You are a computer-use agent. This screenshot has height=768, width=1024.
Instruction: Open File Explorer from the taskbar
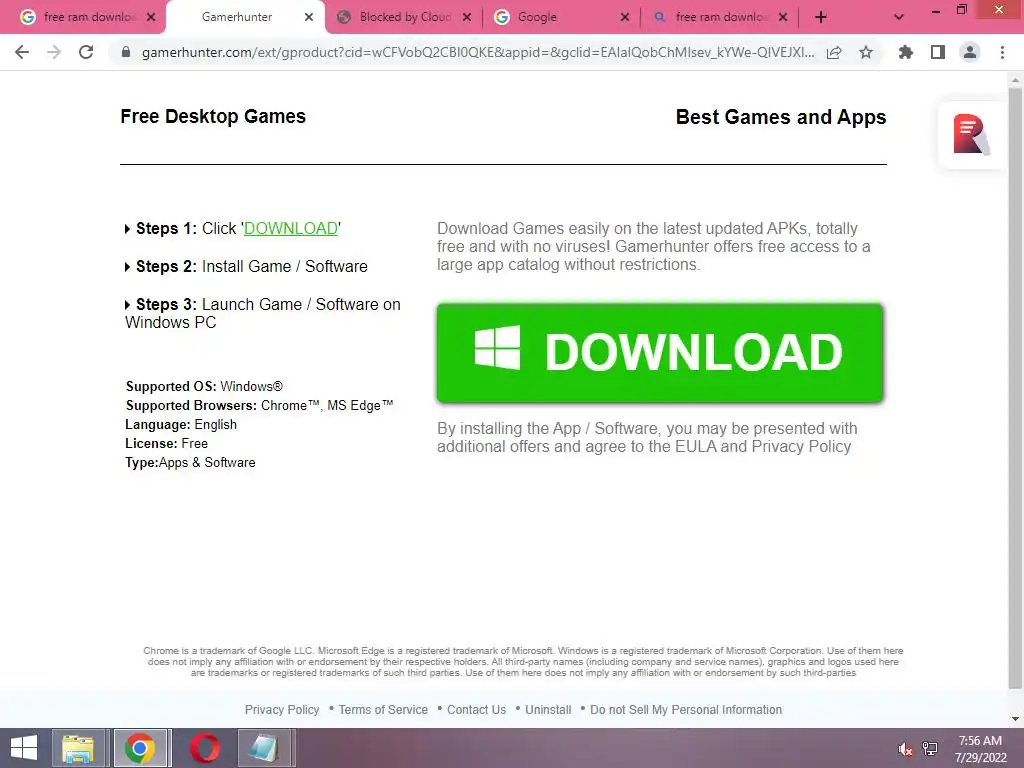click(x=78, y=748)
